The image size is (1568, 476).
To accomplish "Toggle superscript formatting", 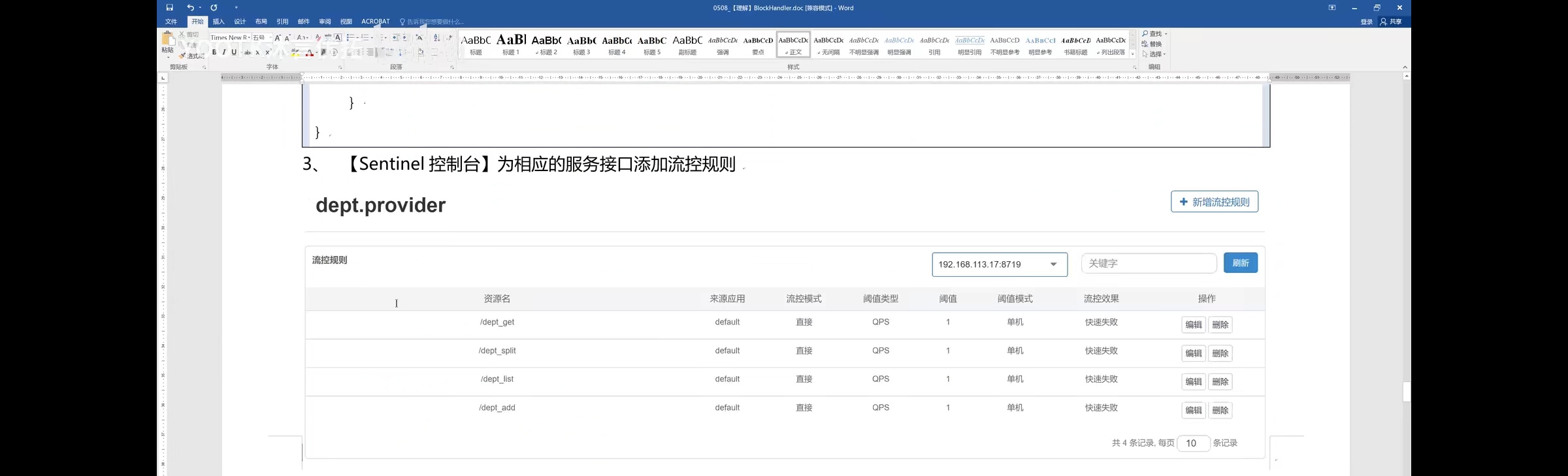I will [x=268, y=53].
